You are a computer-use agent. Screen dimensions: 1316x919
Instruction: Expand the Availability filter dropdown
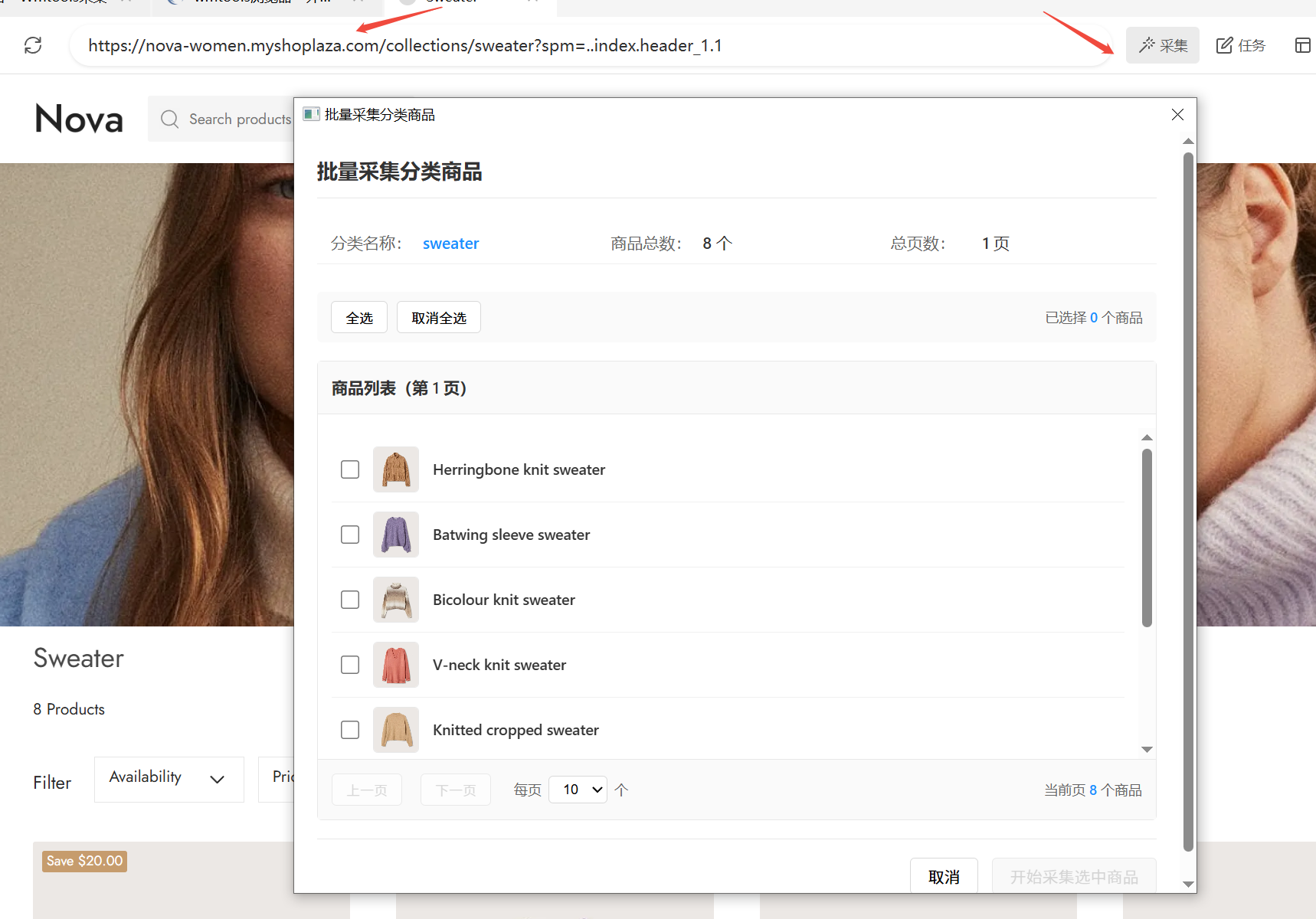pos(169,779)
